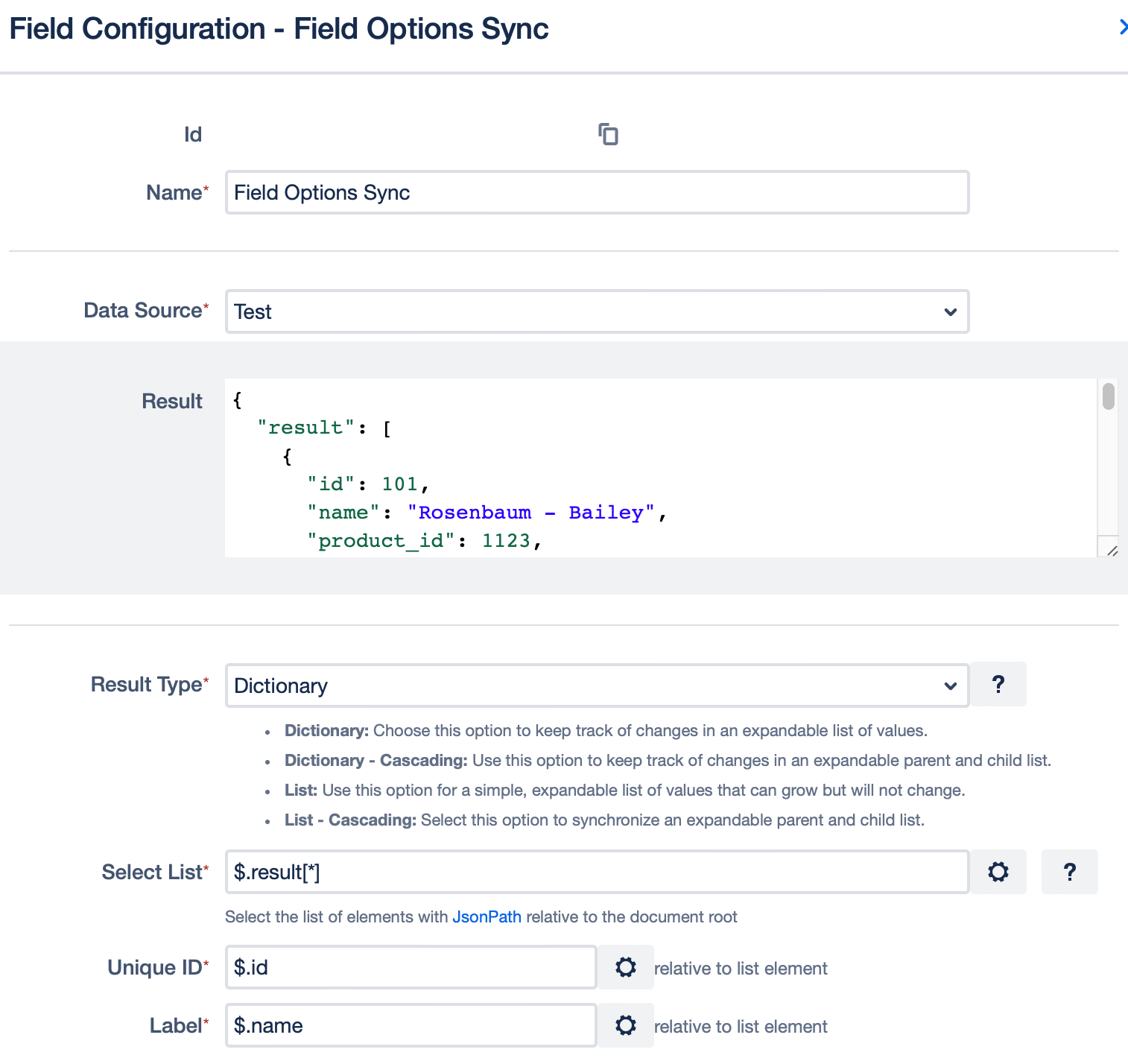Click the gear icon beside Label
Viewport: 1128px width, 1064px height.
[626, 1025]
